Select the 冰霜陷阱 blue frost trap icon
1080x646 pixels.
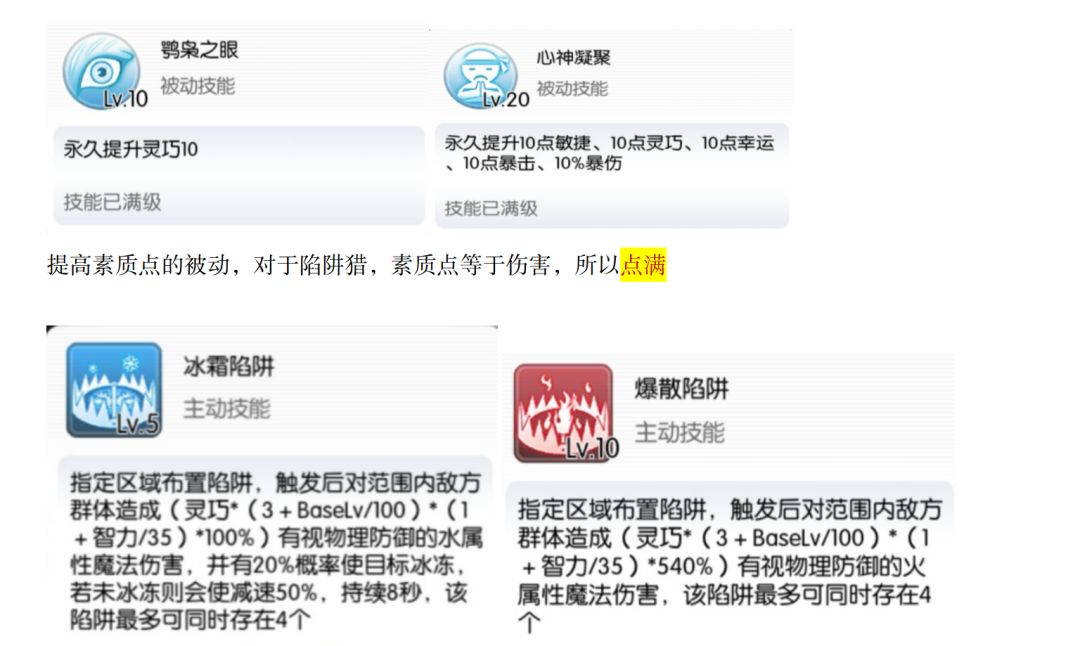point(114,390)
